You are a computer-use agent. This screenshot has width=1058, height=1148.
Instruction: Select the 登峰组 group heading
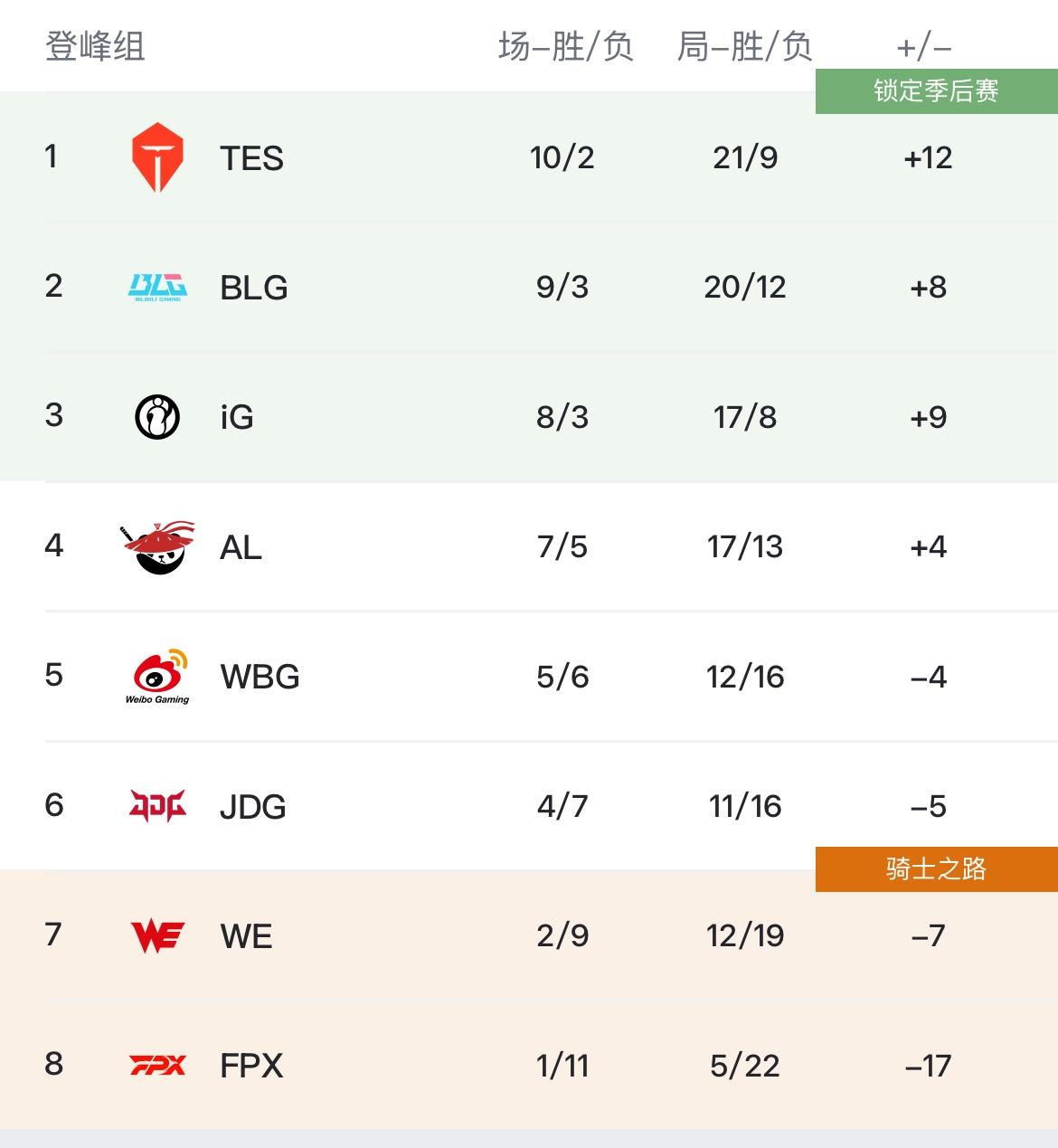click(95, 46)
